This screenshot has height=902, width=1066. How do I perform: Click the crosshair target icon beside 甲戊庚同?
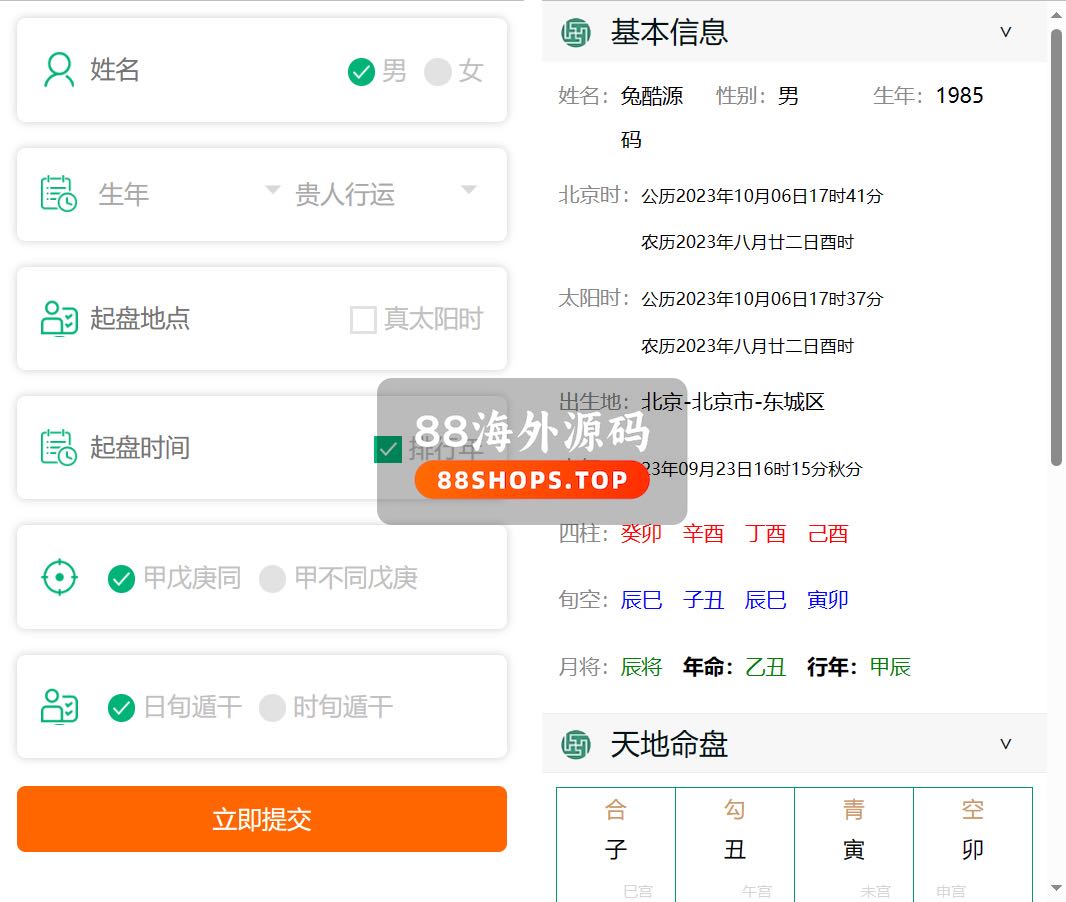tap(59, 578)
